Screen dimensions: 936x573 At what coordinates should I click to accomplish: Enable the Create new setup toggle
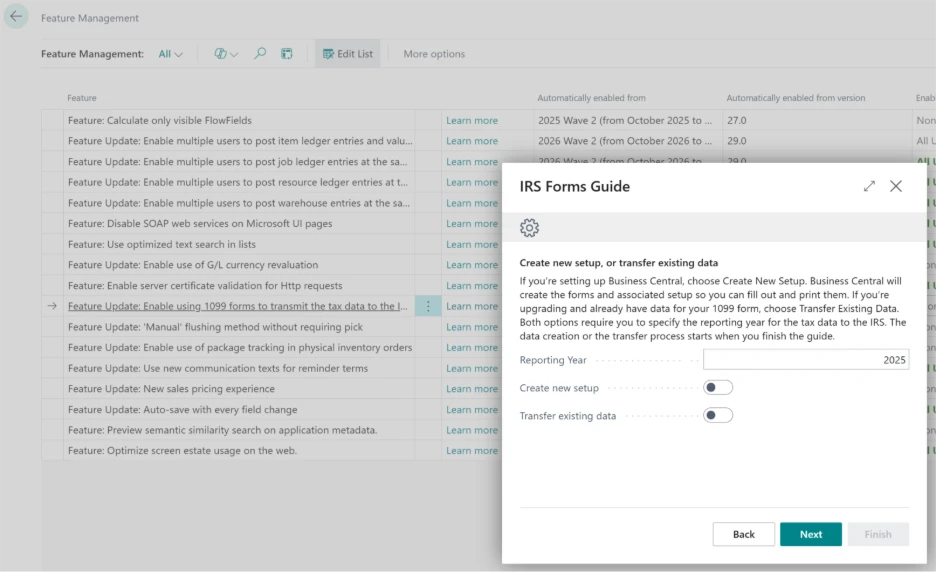[x=718, y=388]
